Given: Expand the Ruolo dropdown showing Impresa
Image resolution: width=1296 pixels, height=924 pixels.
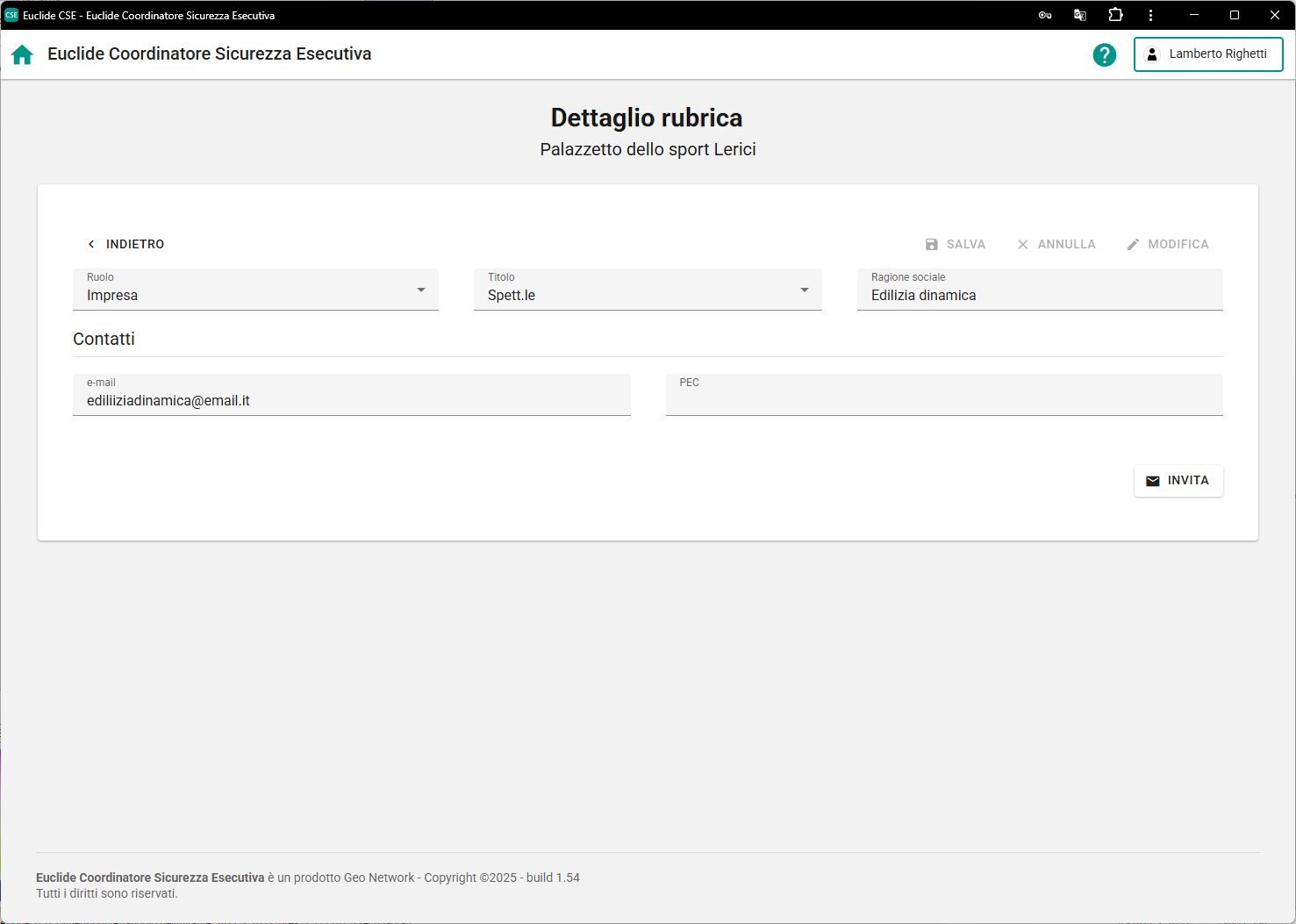Looking at the screenshot, I should click(255, 290).
